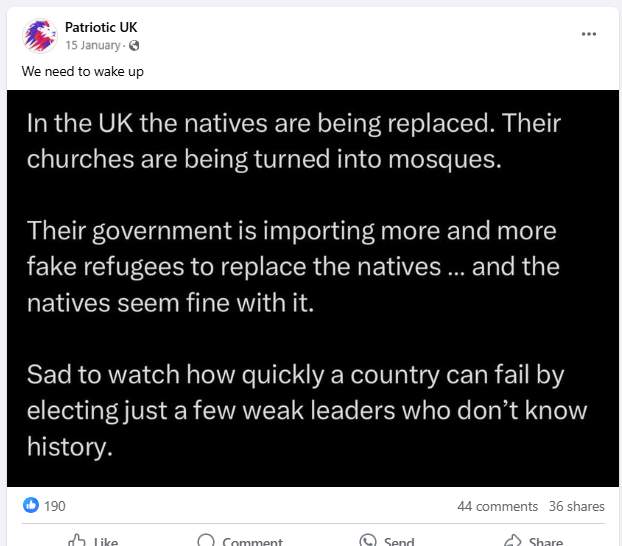View who reacted via the 190 count

click(55, 506)
